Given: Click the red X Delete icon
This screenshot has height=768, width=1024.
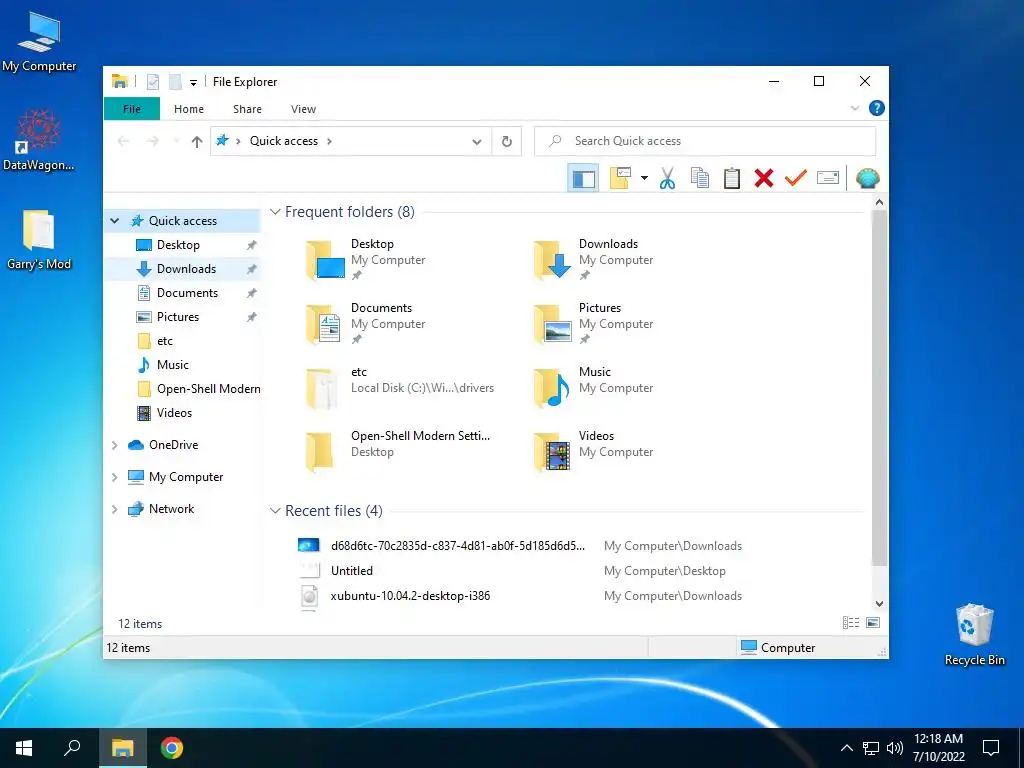Looking at the screenshot, I should [x=763, y=178].
